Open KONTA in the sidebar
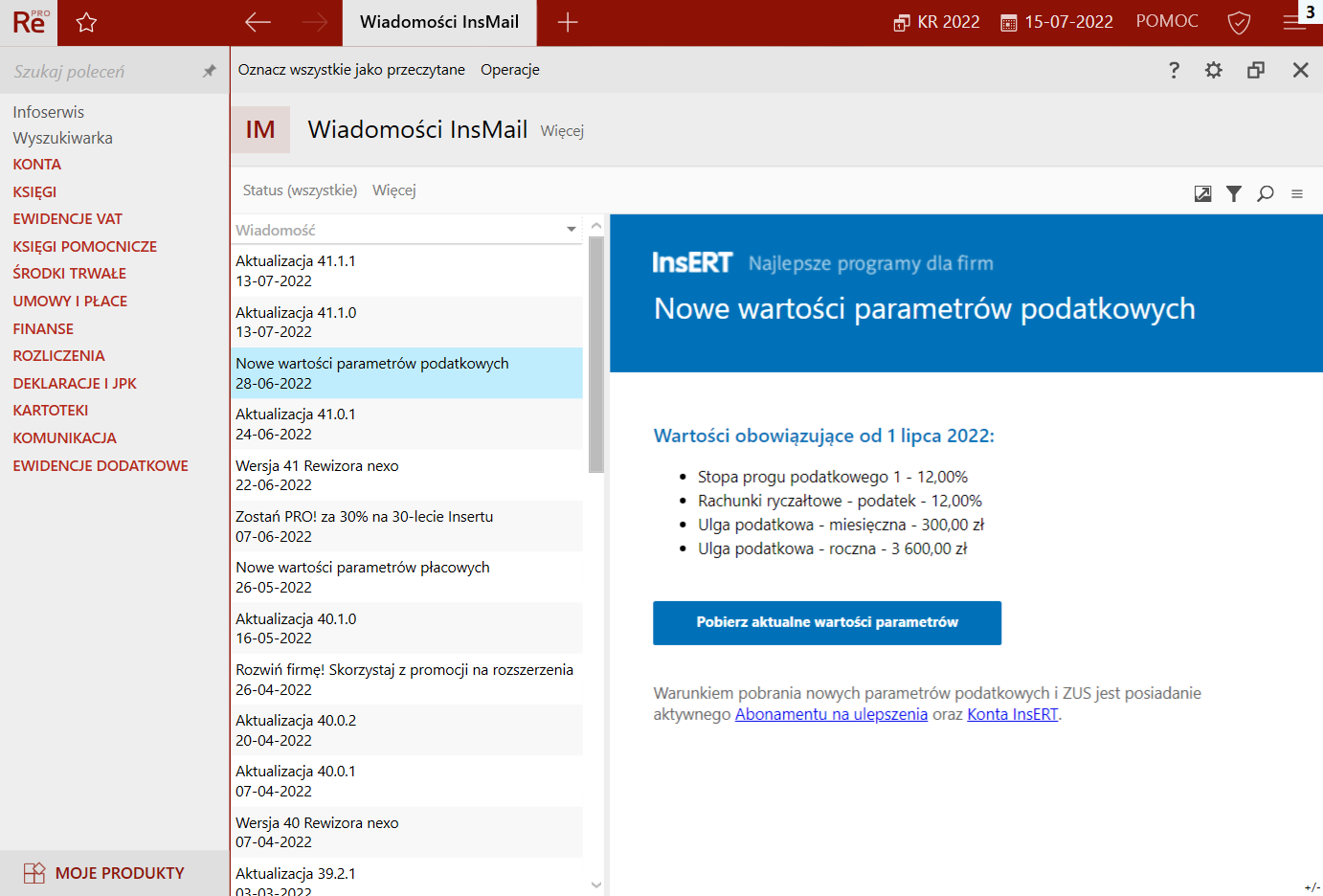 (x=37, y=165)
